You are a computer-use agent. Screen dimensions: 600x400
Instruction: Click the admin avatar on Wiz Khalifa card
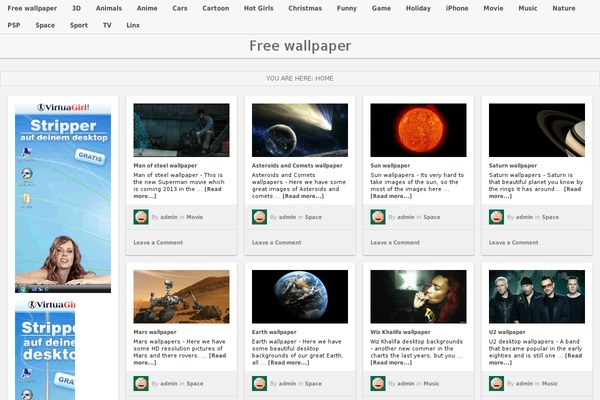pyautogui.click(x=378, y=384)
